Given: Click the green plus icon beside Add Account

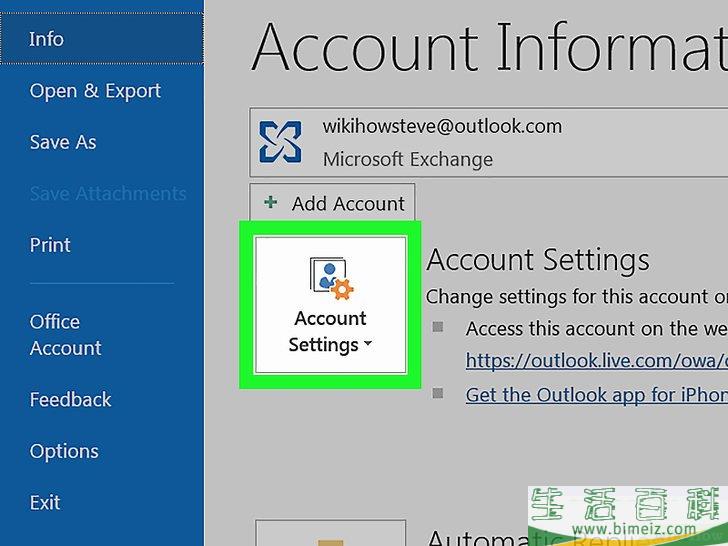Looking at the screenshot, I should pyautogui.click(x=271, y=202).
